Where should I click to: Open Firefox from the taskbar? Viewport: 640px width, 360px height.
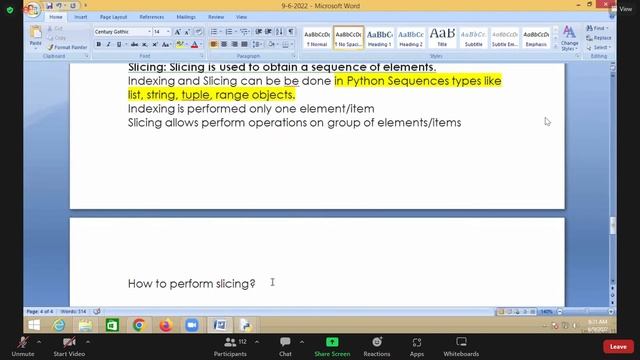(166, 325)
